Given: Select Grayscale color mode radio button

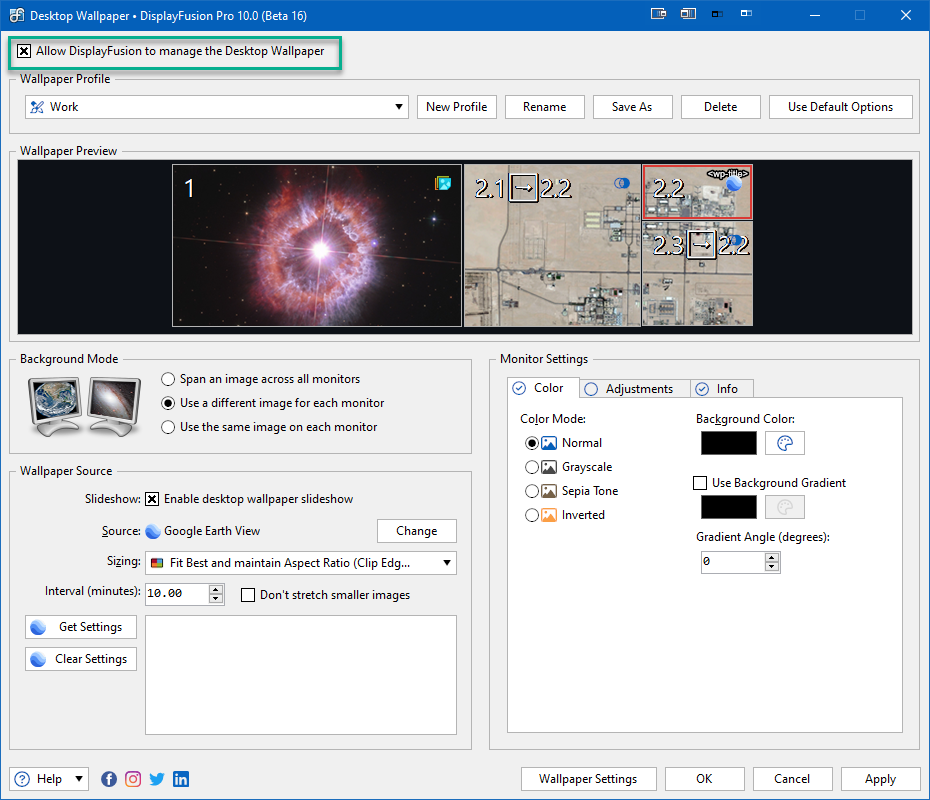Looking at the screenshot, I should 532,467.
